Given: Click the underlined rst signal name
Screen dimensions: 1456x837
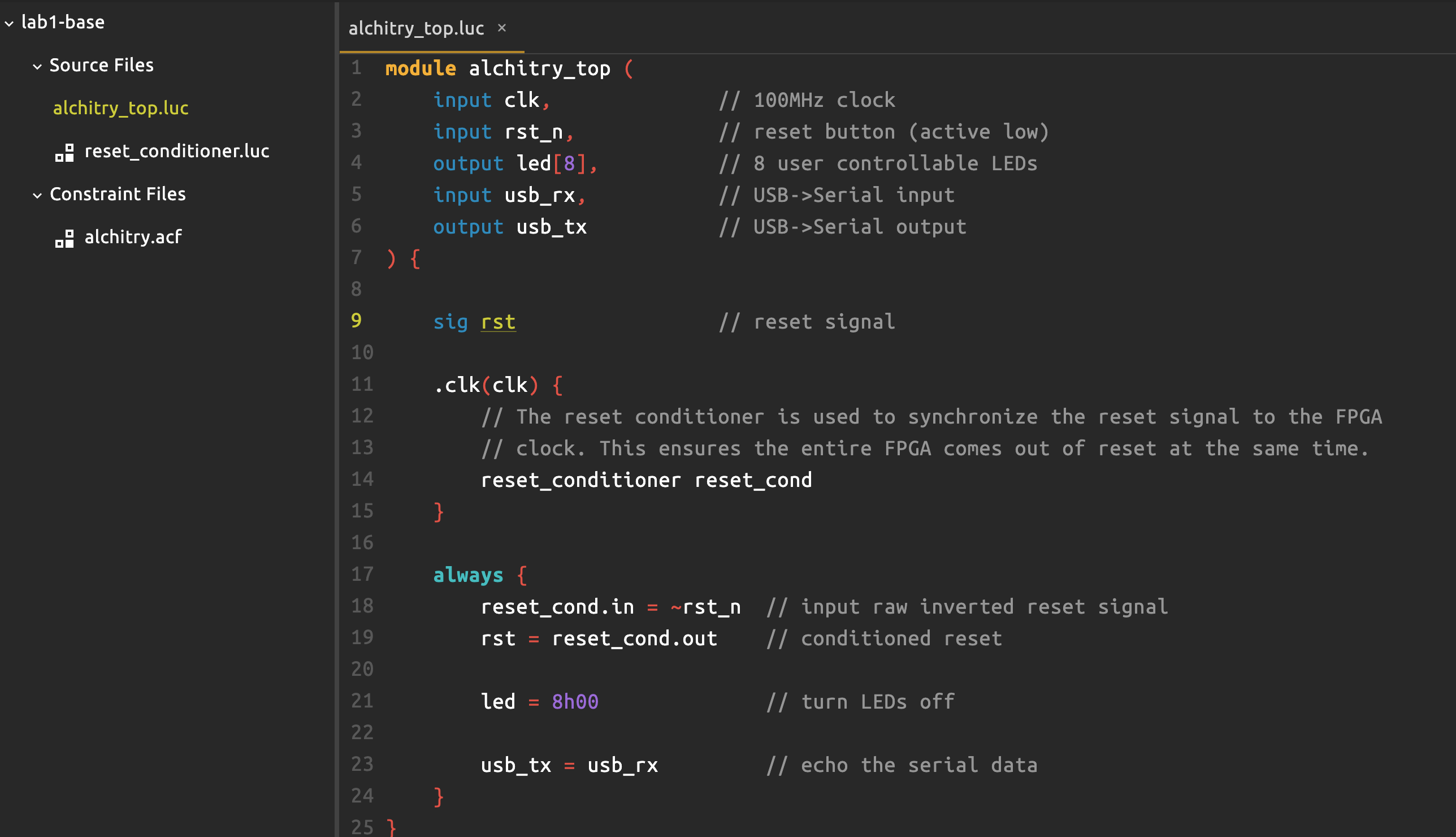Looking at the screenshot, I should coord(497,322).
